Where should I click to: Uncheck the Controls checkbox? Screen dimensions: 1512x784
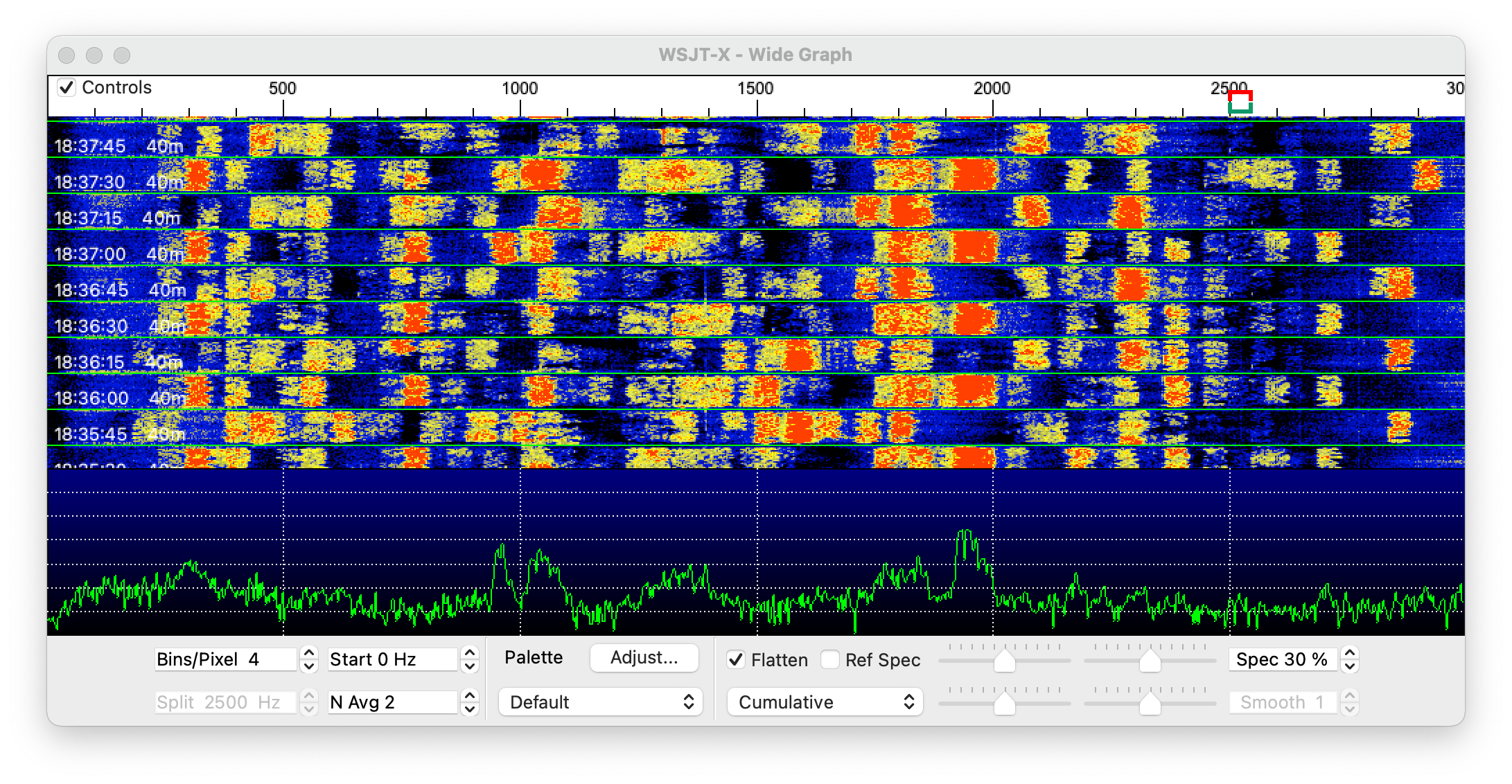(67, 87)
